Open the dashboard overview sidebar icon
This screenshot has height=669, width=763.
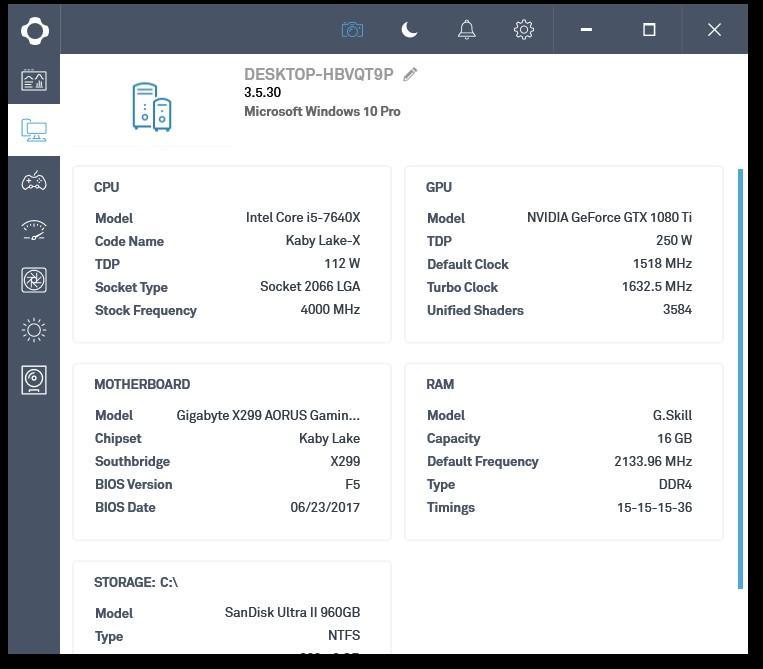tap(34, 80)
